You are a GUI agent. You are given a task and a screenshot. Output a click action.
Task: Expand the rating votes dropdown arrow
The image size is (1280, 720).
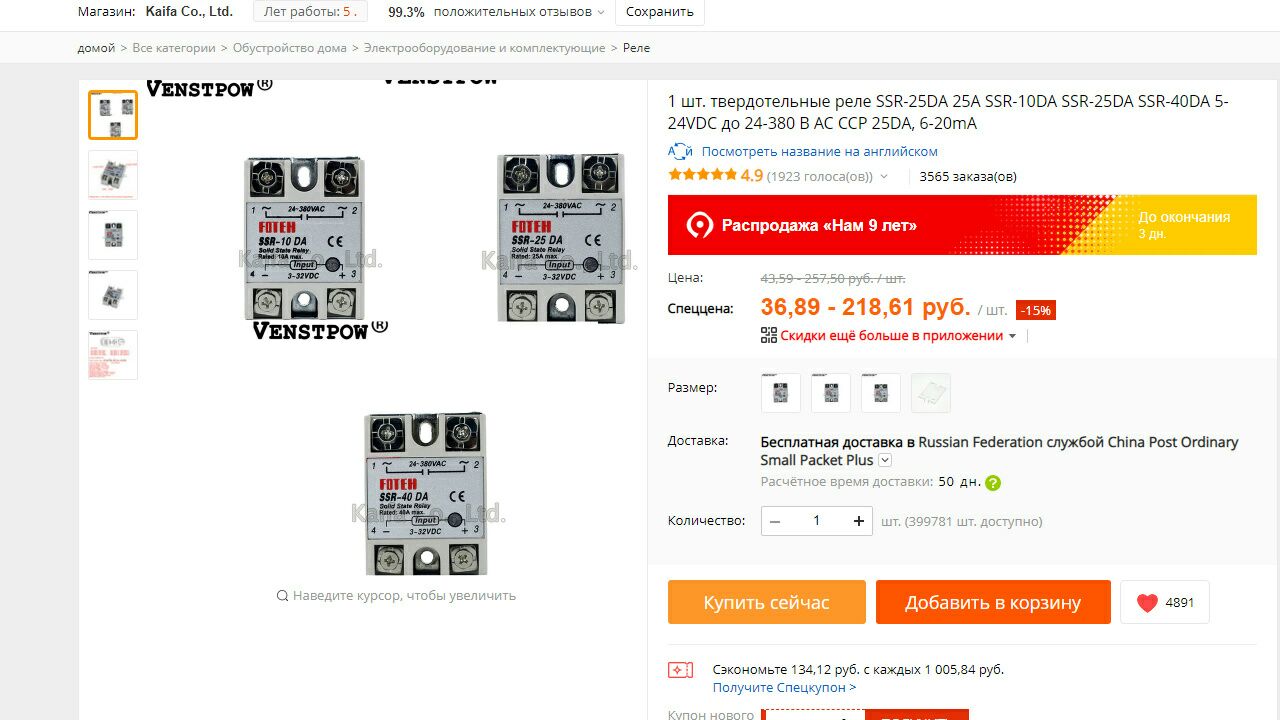pyautogui.click(x=884, y=177)
